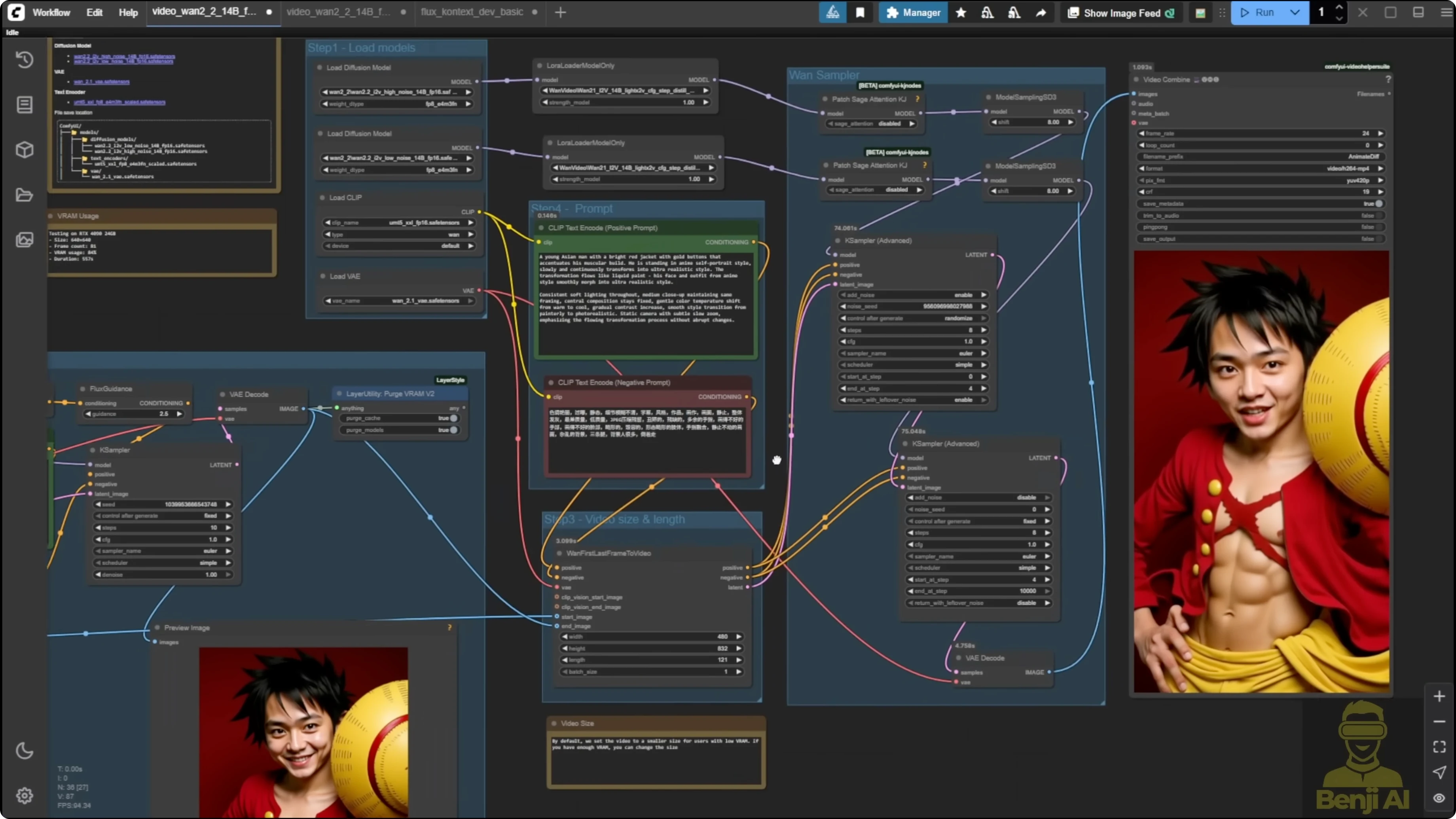
Task: Open the Workflow menu
Action: pos(51,12)
